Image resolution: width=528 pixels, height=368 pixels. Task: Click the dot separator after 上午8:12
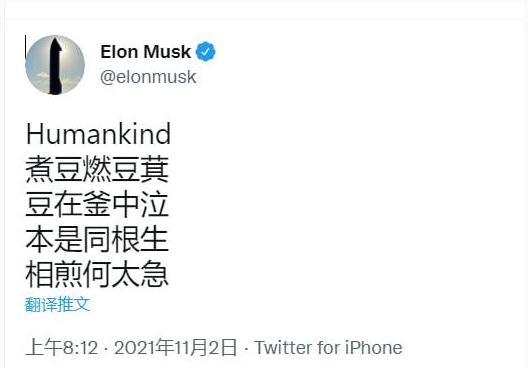[106, 349]
